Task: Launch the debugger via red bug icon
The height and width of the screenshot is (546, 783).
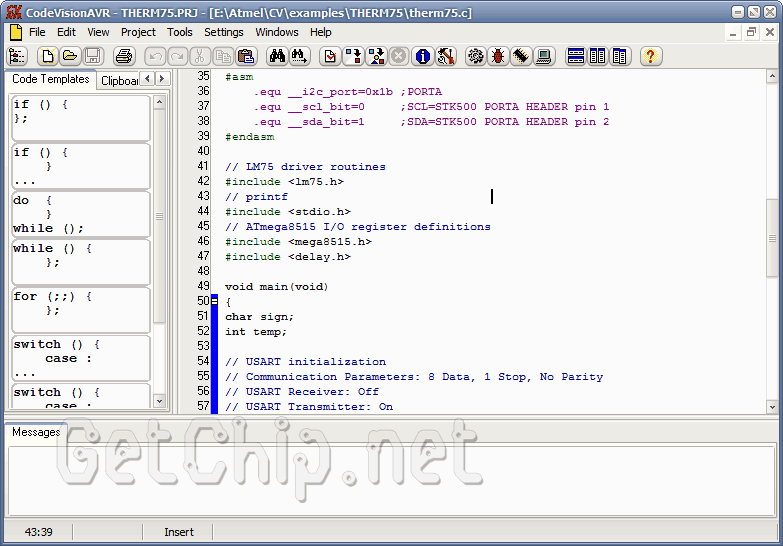Action: pyautogui.click(x=498, y=56)
